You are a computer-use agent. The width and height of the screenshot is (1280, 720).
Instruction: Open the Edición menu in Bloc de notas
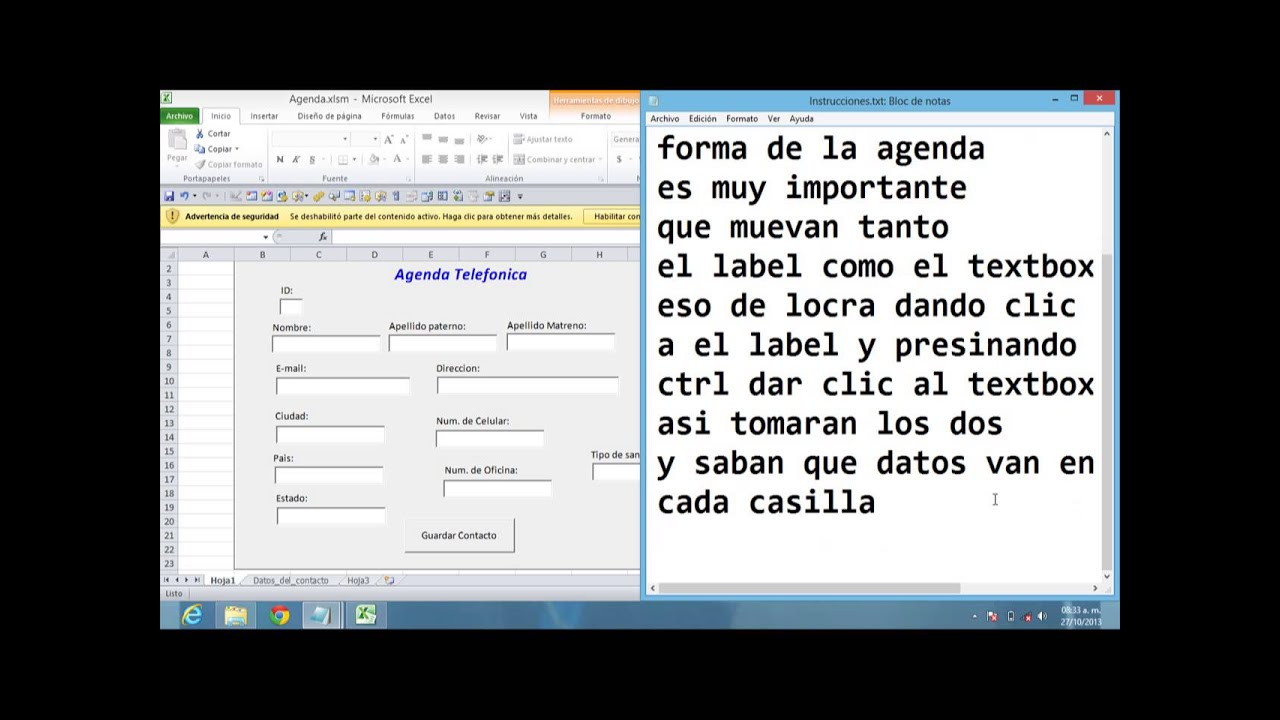coord(702,118)
